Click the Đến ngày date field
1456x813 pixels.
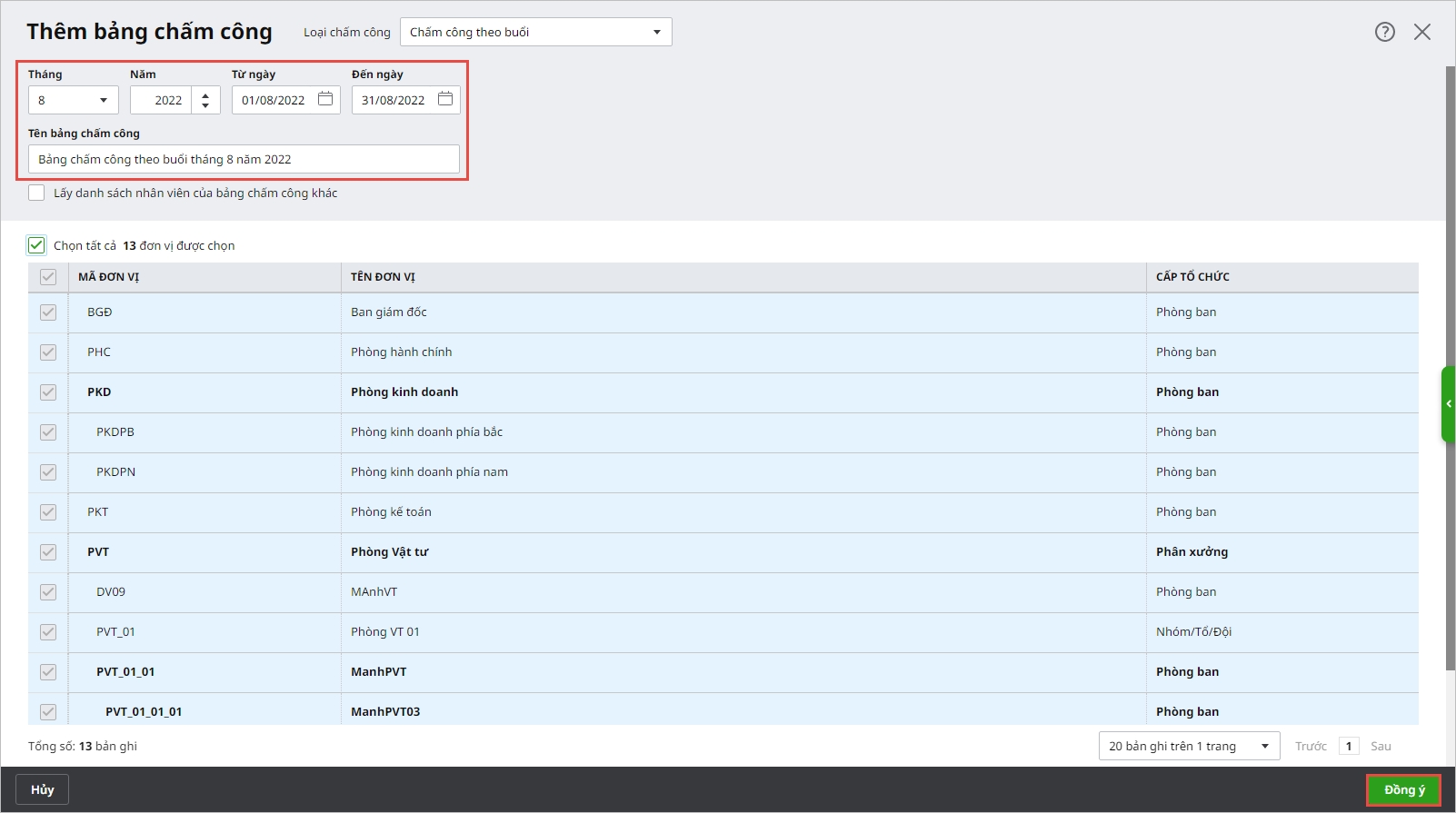click(406, 100)
